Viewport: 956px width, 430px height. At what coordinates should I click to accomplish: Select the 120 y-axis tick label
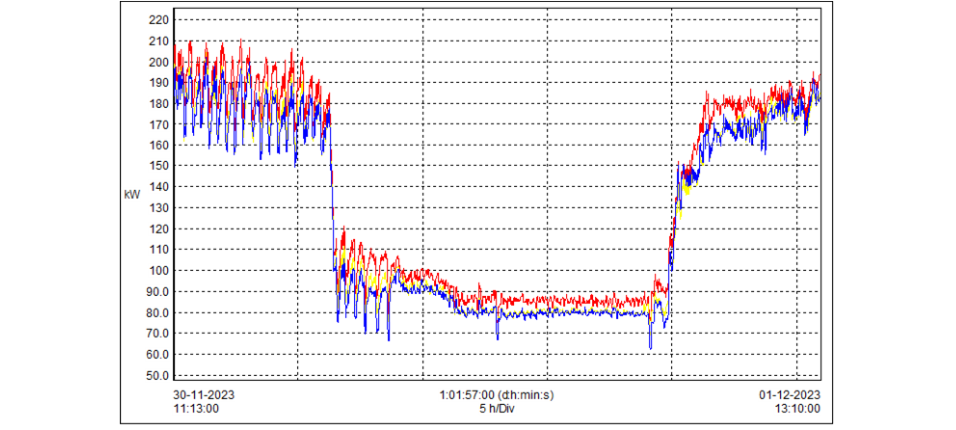click(x=157, y=229)
